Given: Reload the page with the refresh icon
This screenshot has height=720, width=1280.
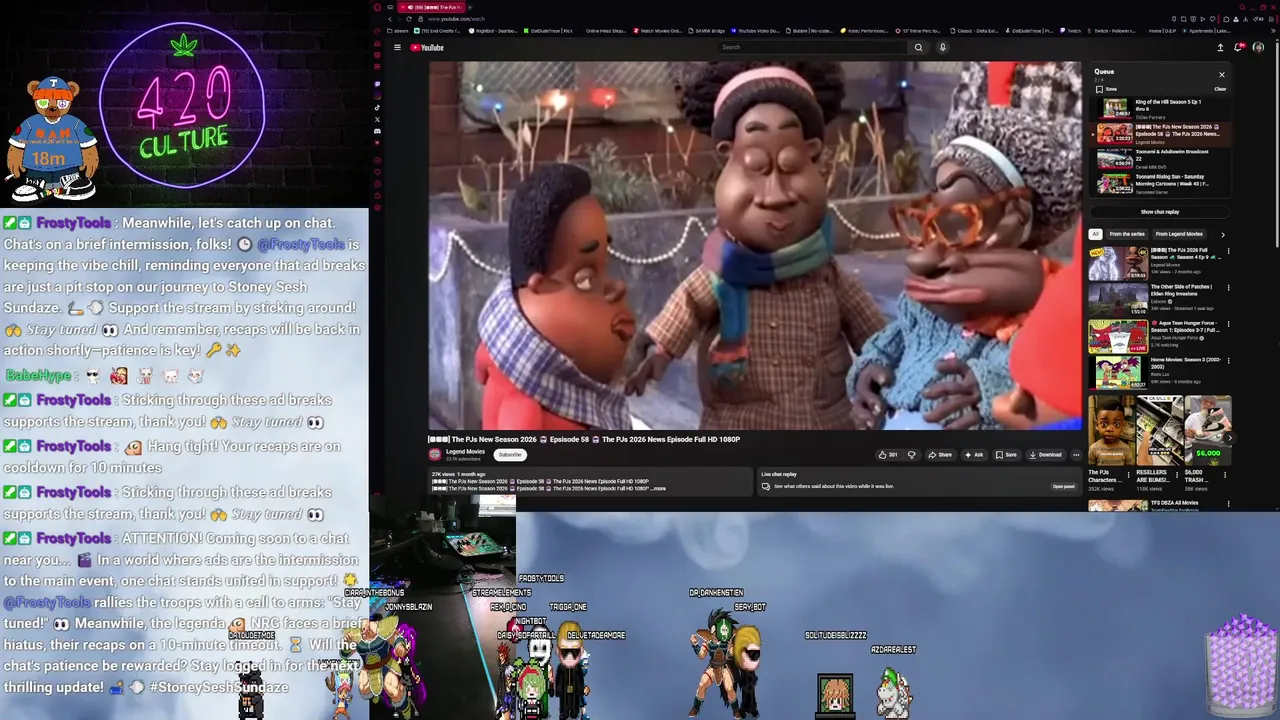Looking at the screenshot, I should pyautogui.click(x=410, y=19).
